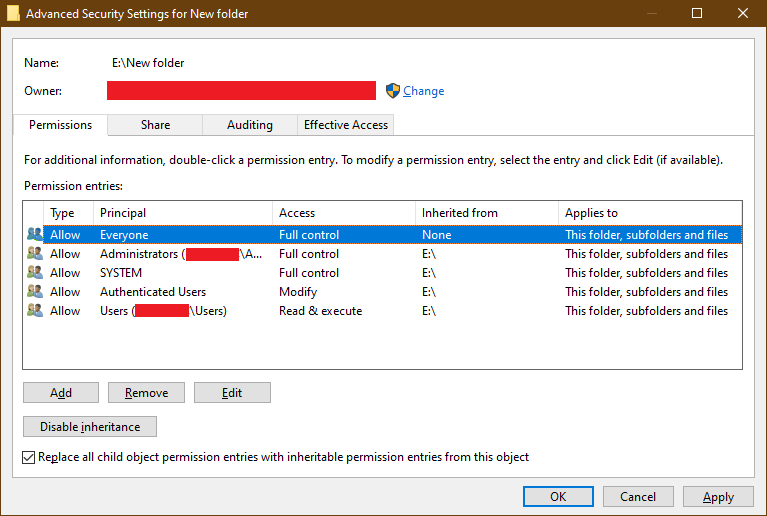767x516 pixels.
Task: Click the Edit button
Action: (x=232, y=393)
